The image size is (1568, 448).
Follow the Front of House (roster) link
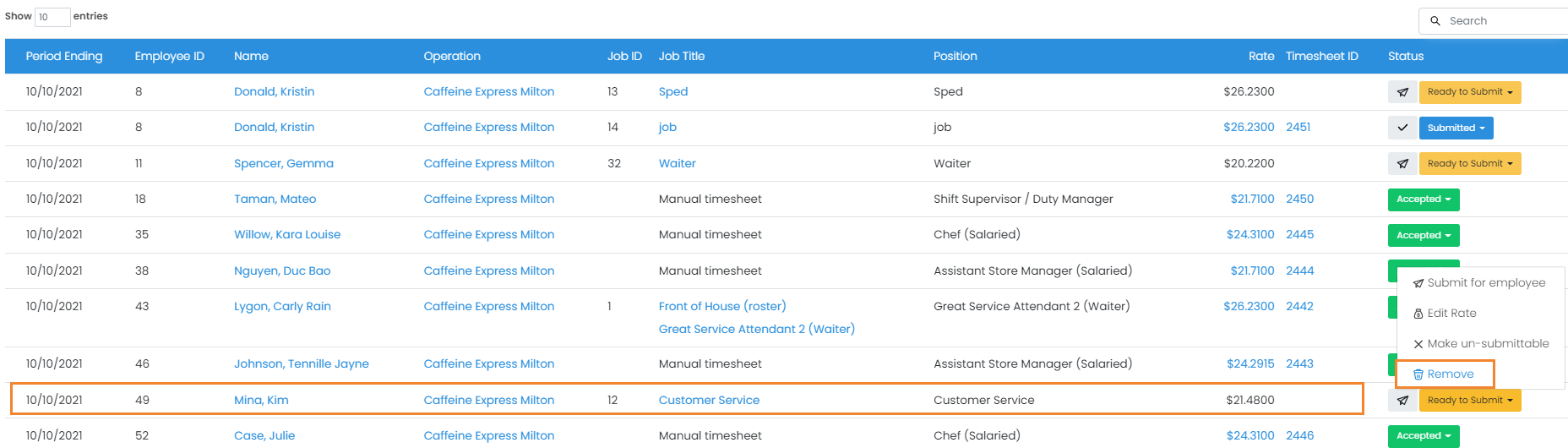[721, 307]
